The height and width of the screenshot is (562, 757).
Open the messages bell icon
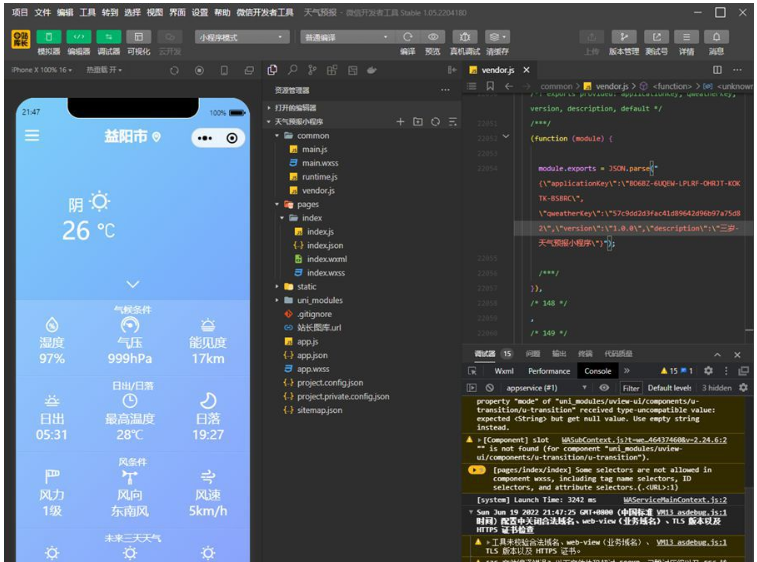pos(716,37)
